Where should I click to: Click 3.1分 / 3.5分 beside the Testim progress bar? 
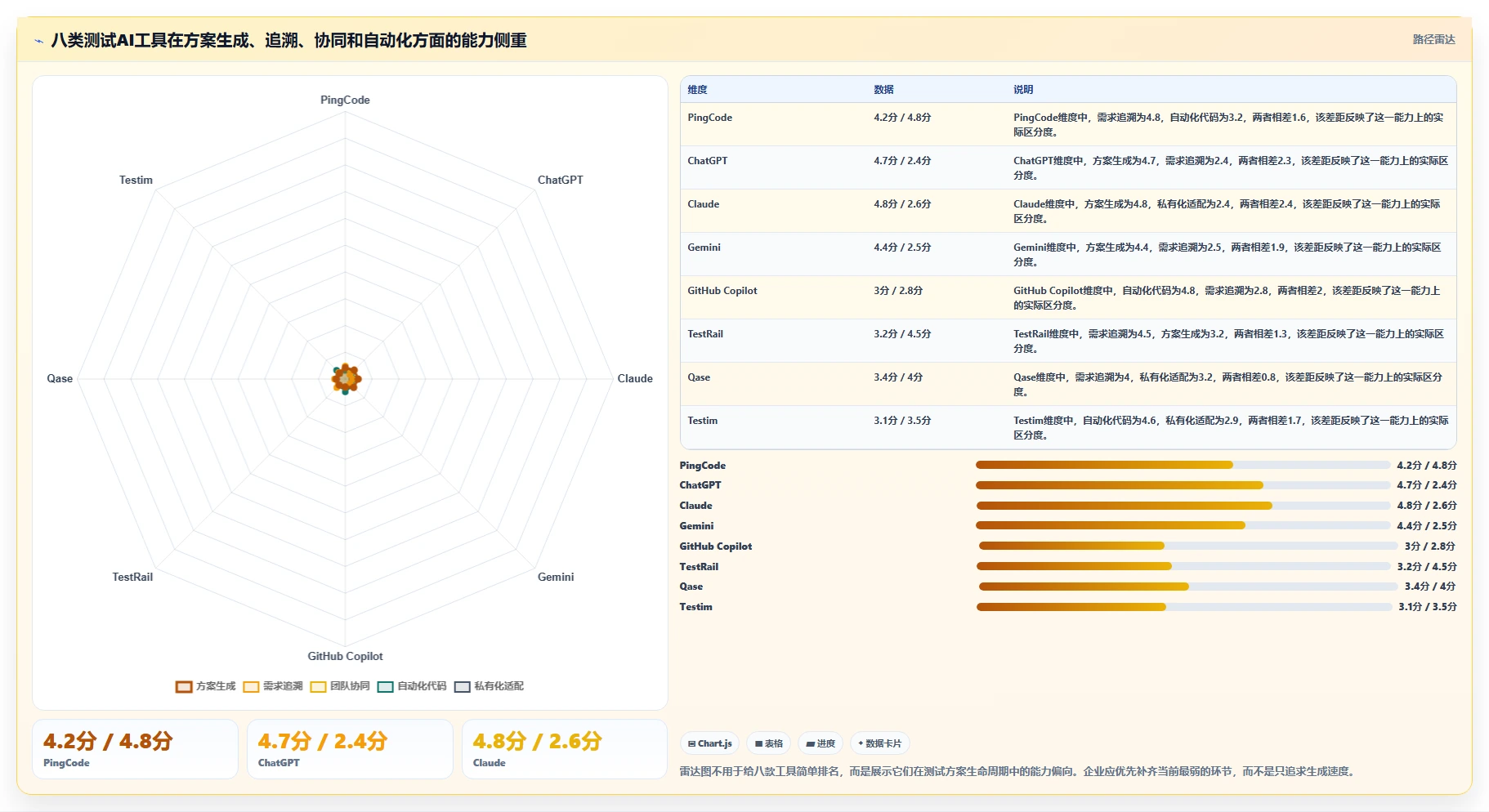[x=1427, y=607]
